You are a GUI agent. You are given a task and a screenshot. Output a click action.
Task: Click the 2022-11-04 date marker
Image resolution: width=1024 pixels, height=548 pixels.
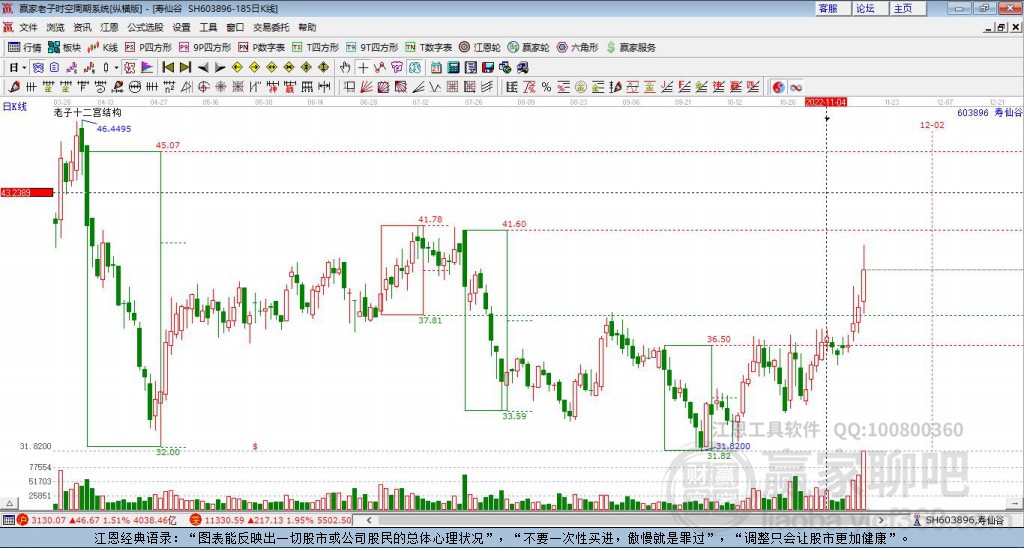coord(826,103)
